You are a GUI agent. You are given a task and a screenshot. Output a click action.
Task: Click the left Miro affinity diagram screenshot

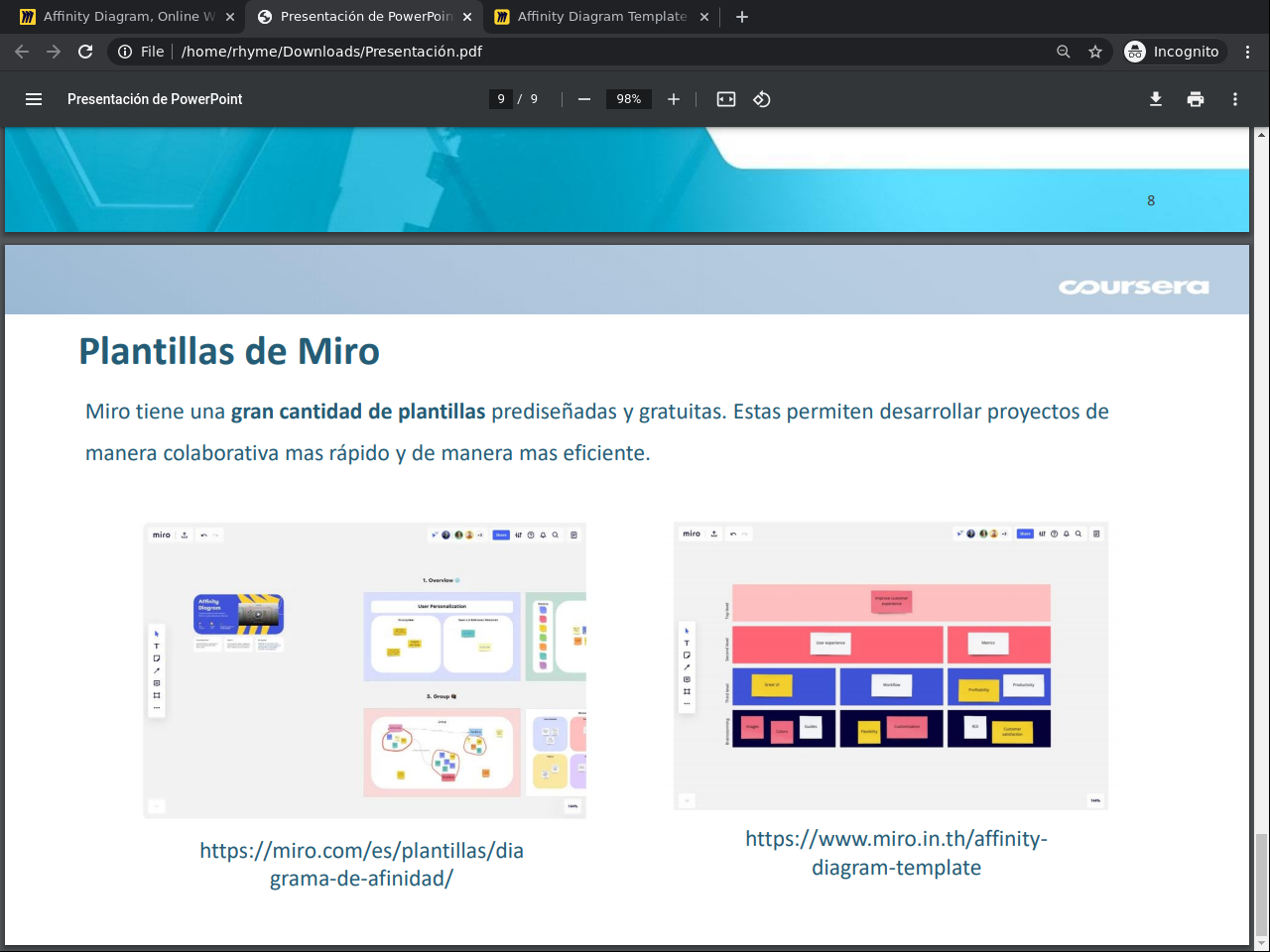365,670
